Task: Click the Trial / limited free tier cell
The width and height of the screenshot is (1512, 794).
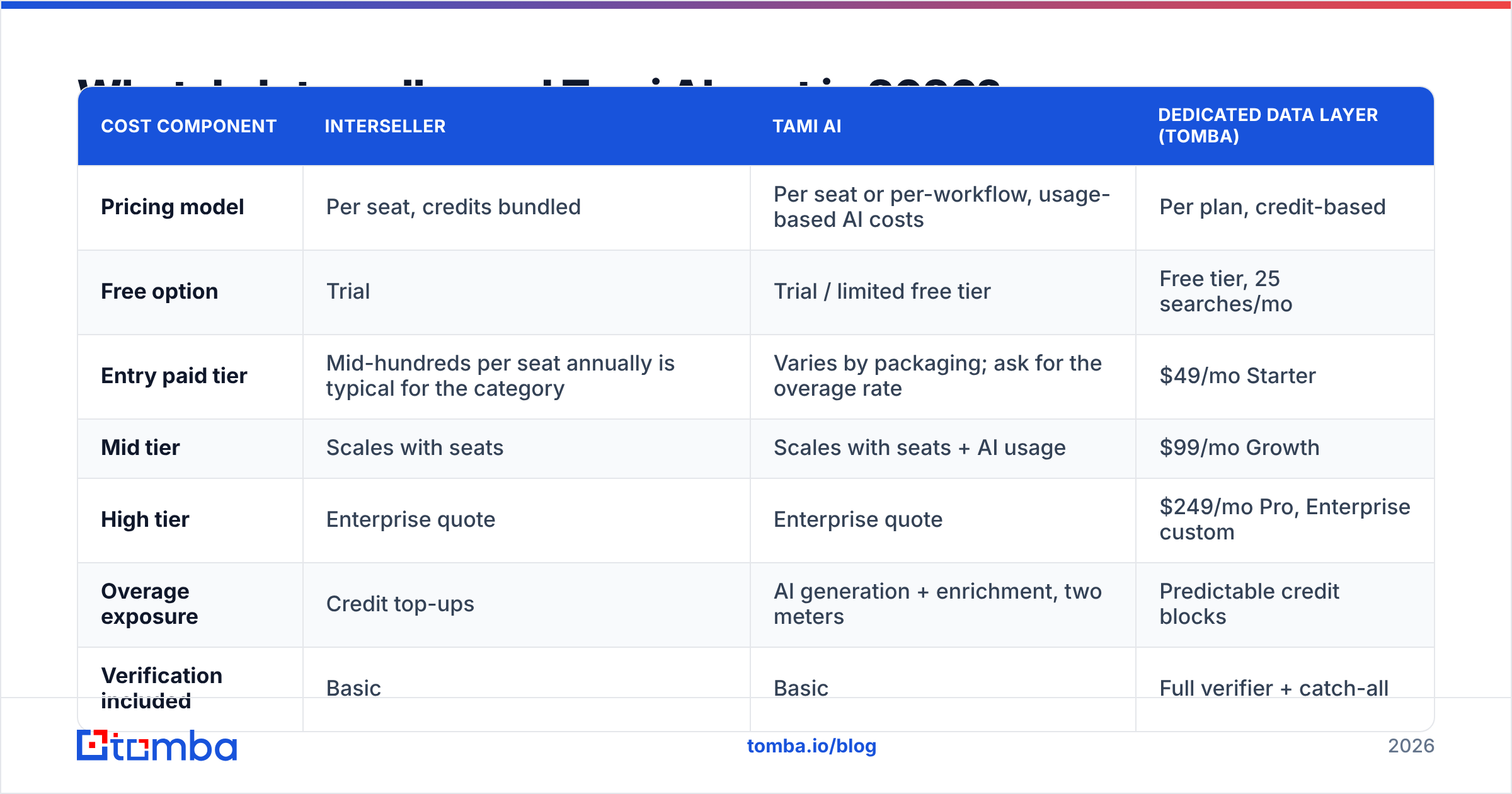Action: click(882, 291)
